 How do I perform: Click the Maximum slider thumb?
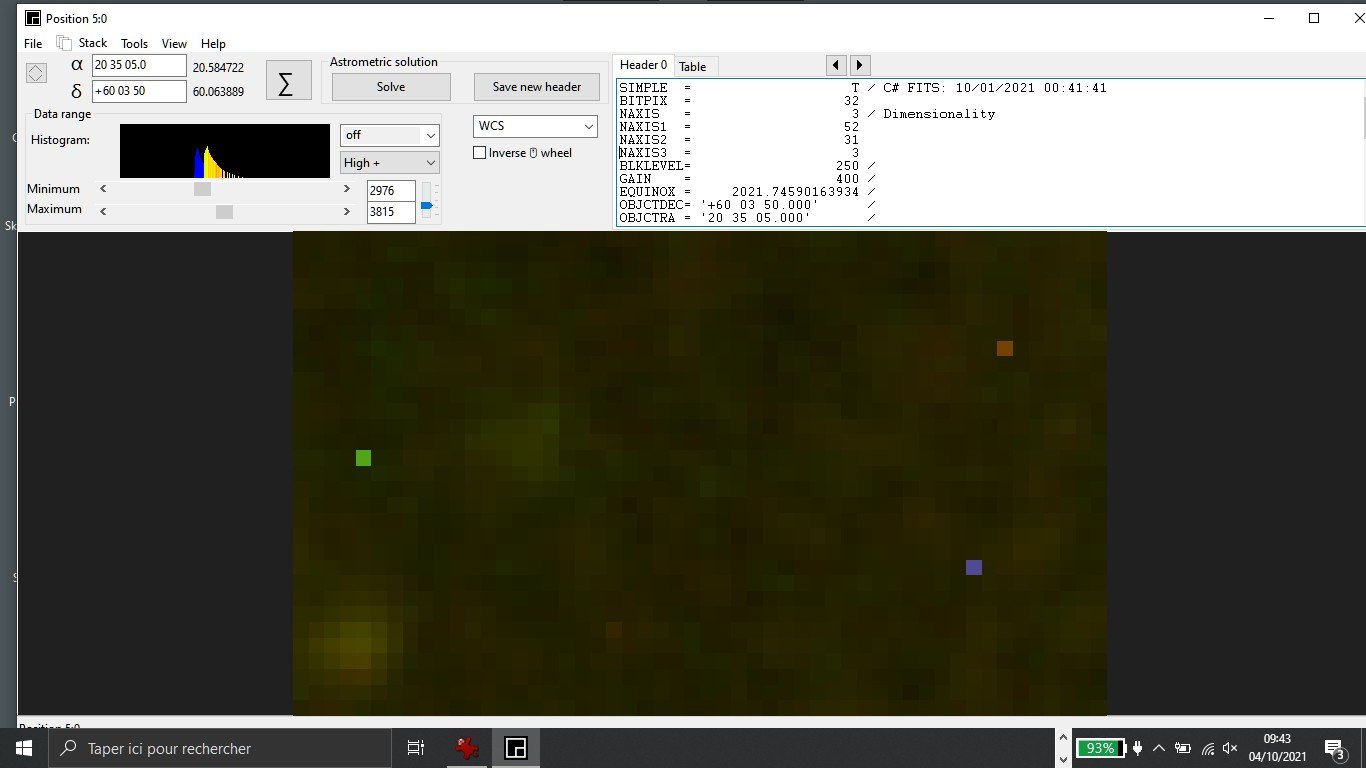coord(224,212)
